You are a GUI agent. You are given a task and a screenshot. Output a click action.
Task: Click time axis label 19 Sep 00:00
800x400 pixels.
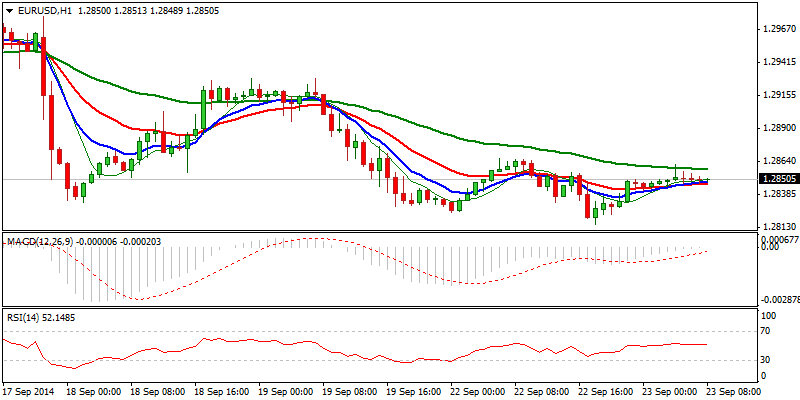pyautogui.click(x=287, y=391)
